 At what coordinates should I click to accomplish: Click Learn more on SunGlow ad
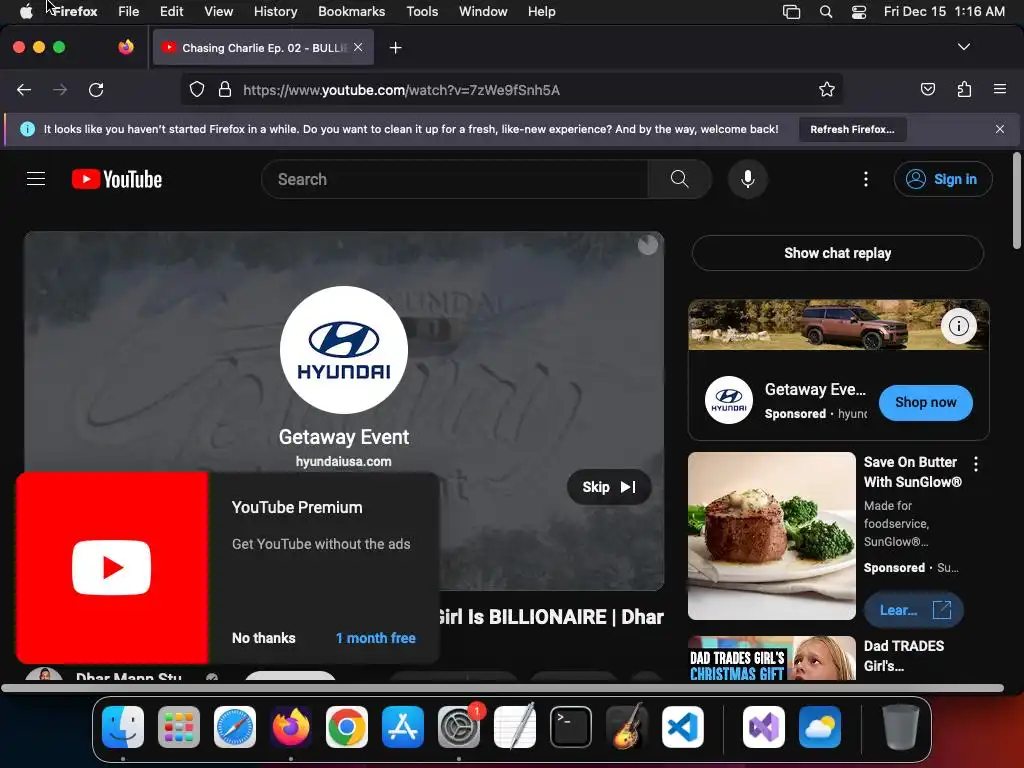[914, 610]
